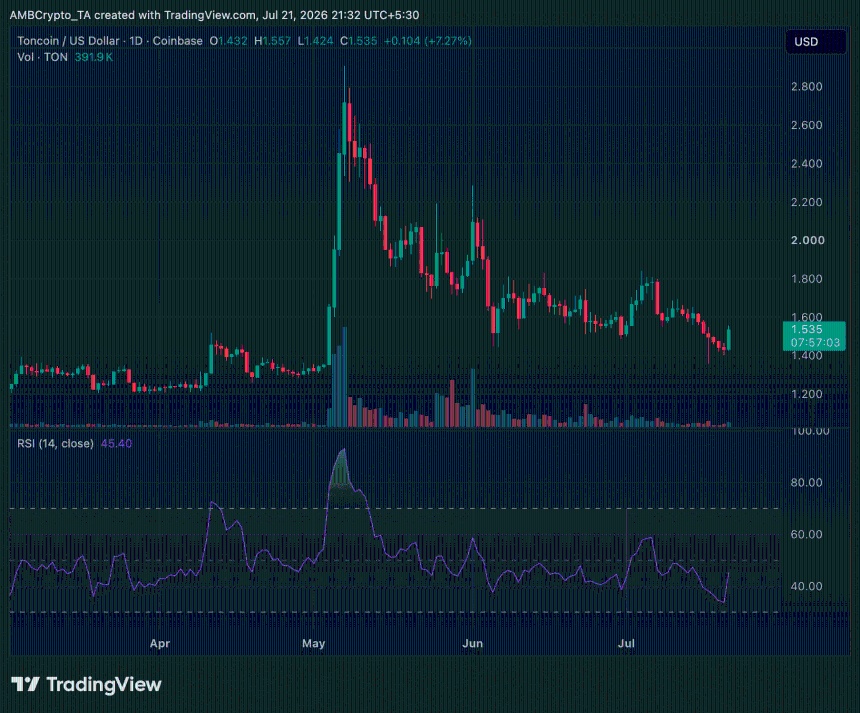Click the Jul label on time axis
860x713 pixels.
[x=626, y=643]
